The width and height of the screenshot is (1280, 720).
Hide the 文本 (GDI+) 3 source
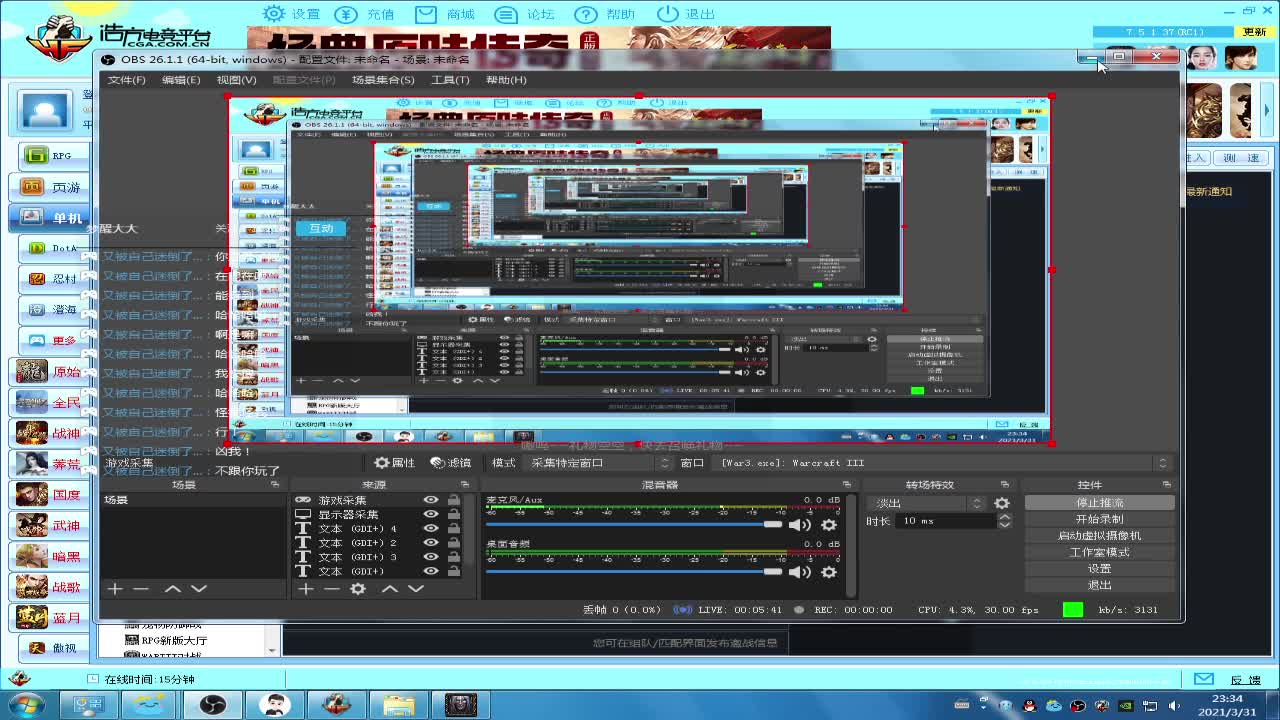tap(431, 557)
